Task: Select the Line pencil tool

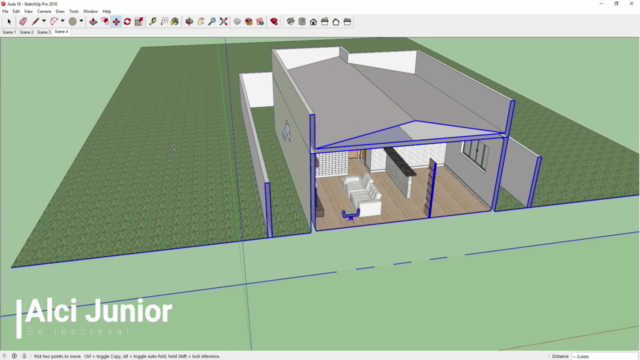Action: (36, 22)
